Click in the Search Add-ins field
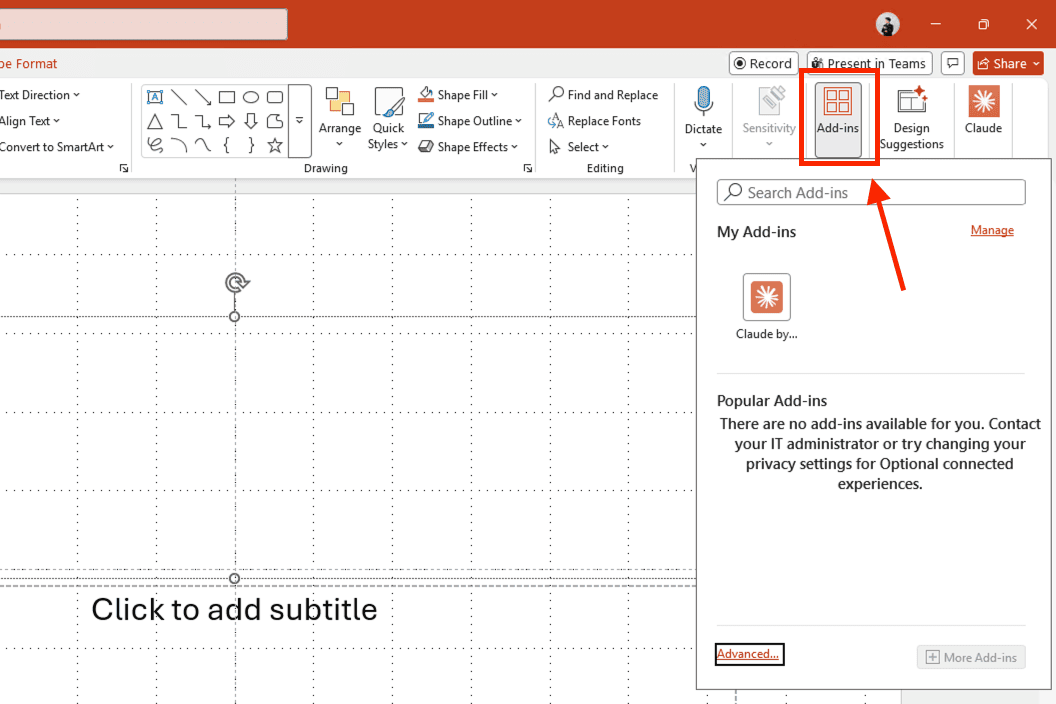1056x704 pixels. tap(871, 193)
